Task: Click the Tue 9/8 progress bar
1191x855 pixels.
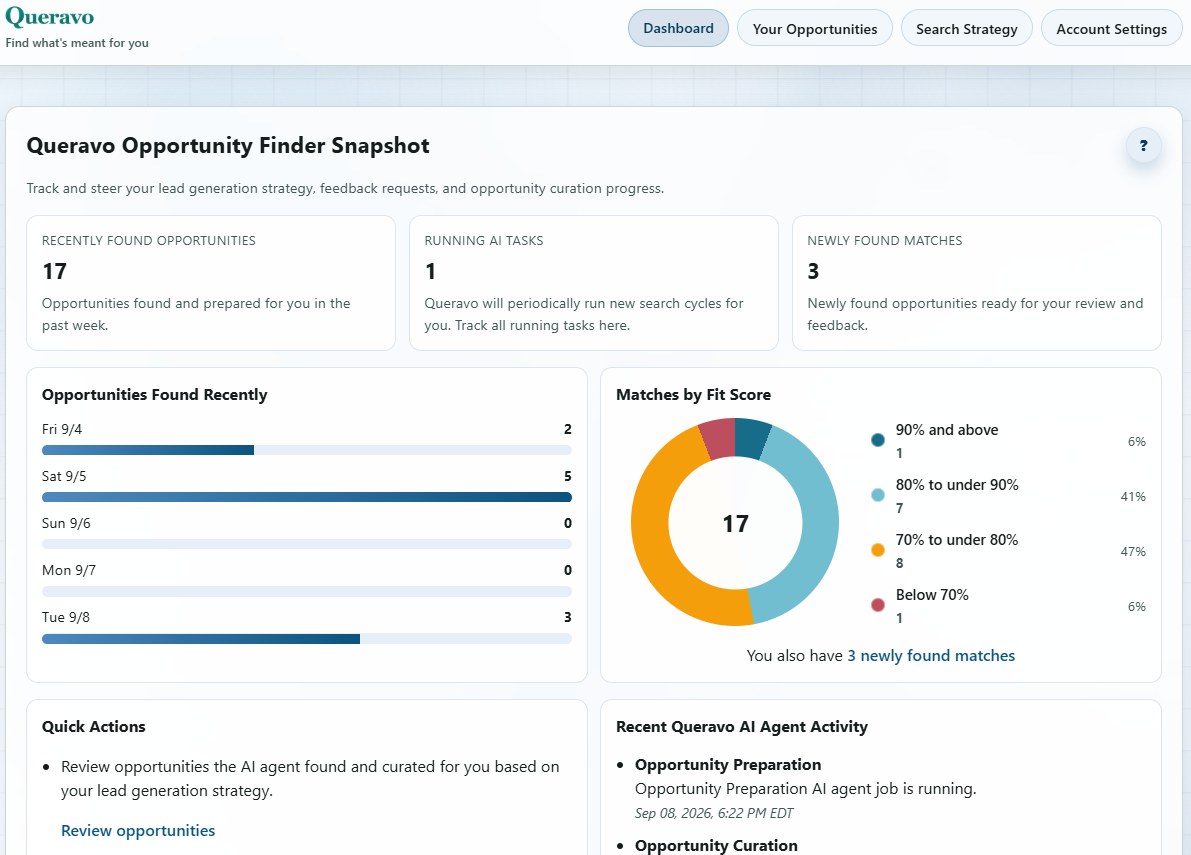Action: pyautogui.click(x=306, y=639)
